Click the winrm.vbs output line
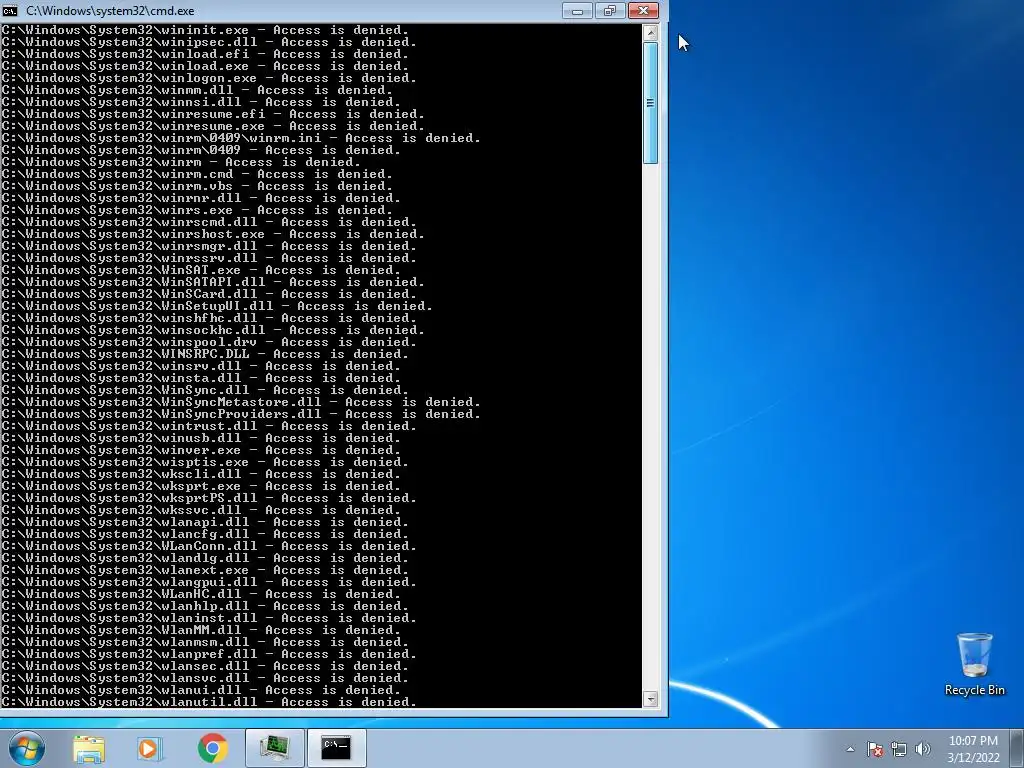Viewport: 1024px width, 768px height. click(197, 186)
